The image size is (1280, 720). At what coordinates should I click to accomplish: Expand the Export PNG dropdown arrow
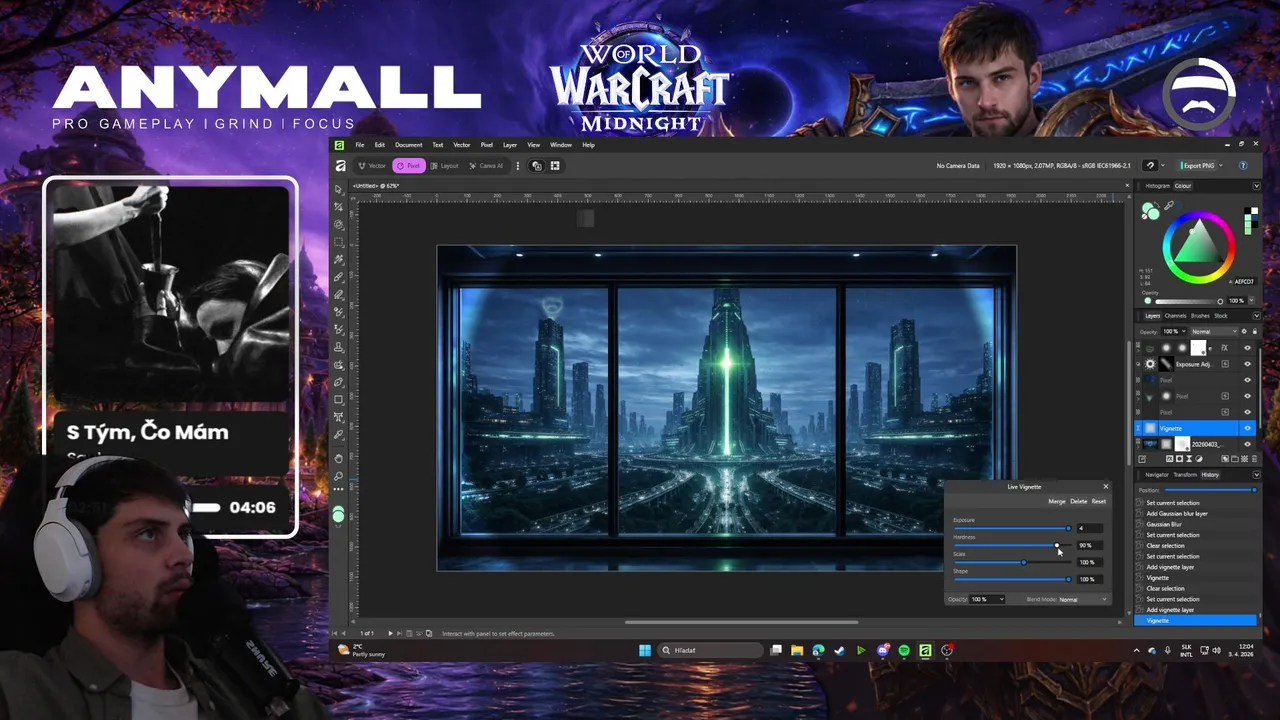pyautogui.click(x=1221, y=165)
